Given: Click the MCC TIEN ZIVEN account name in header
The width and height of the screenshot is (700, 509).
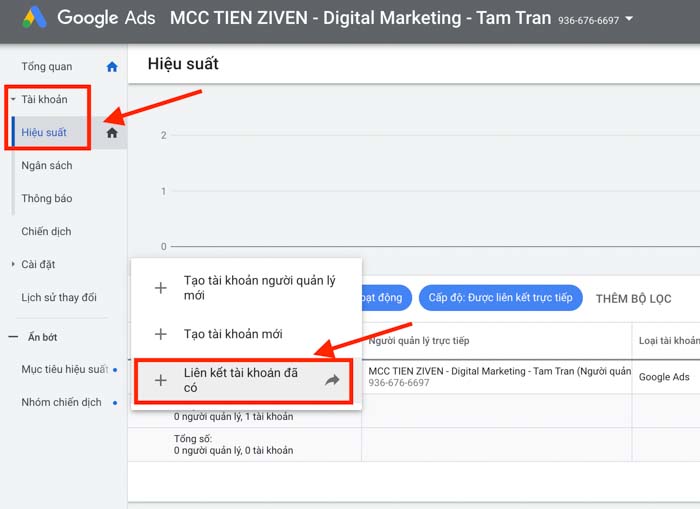Looking at the screenshot, I should point(360,18).
